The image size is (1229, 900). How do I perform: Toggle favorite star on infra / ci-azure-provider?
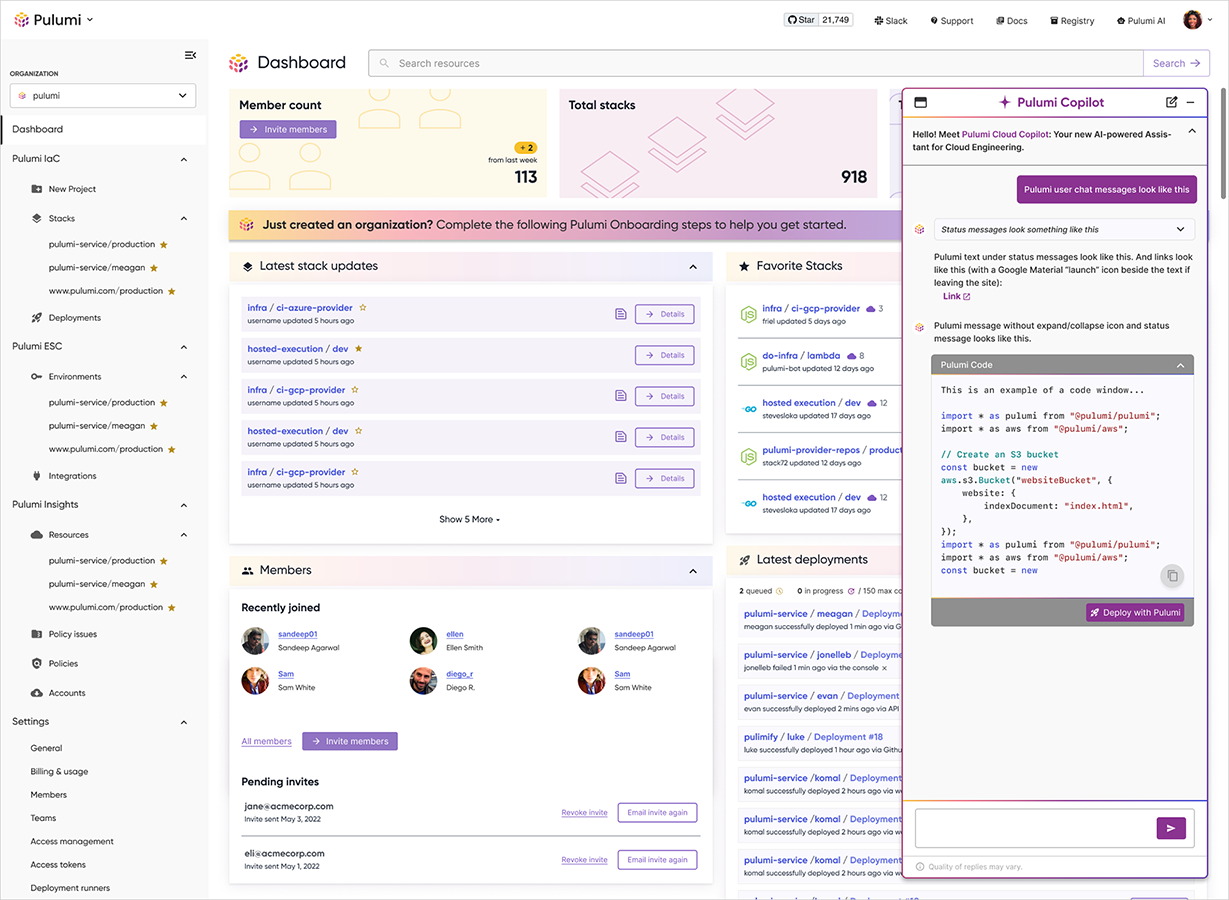tap(363, 308)
